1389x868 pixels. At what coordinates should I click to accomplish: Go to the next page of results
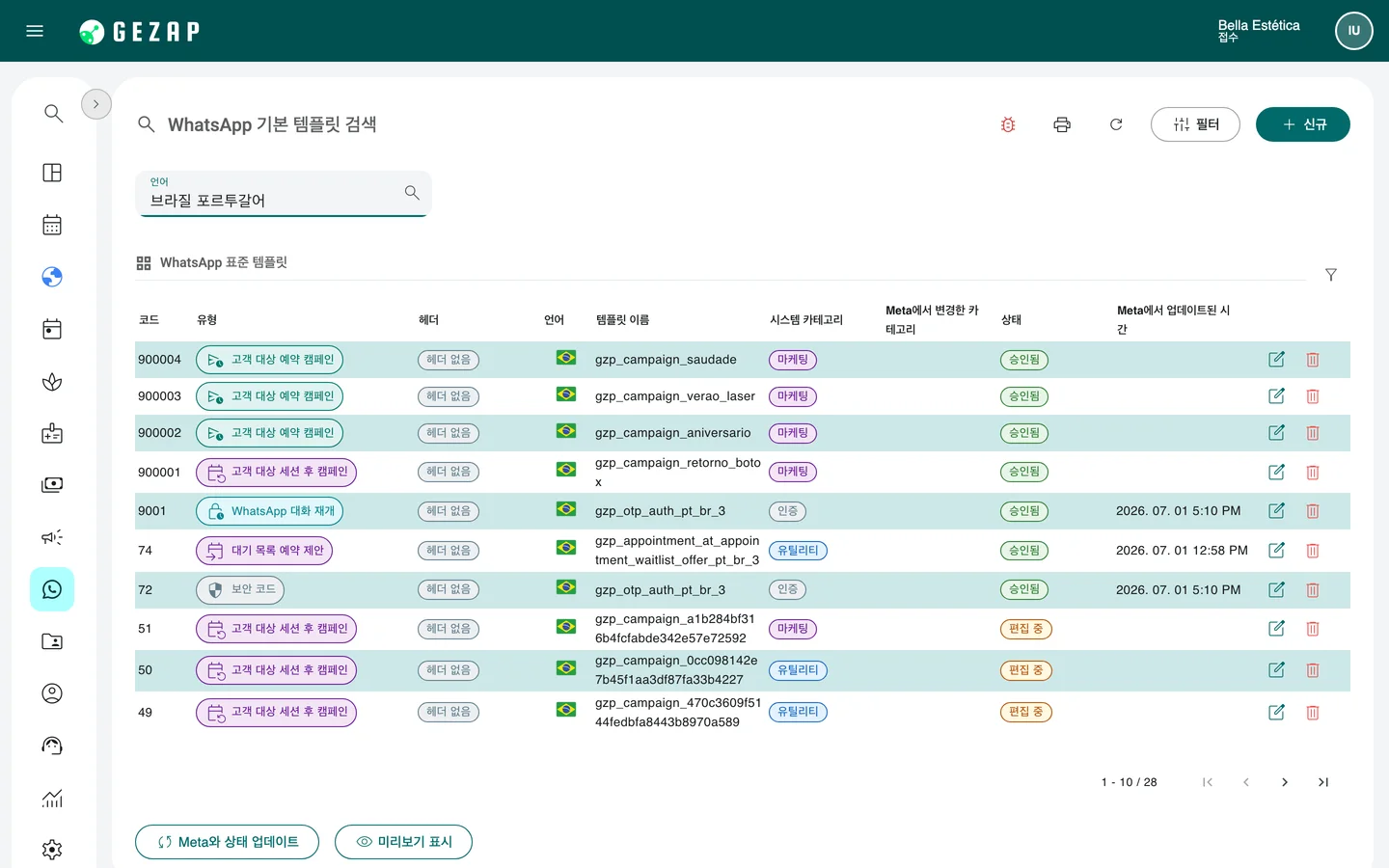click(x=1285, y=782)
